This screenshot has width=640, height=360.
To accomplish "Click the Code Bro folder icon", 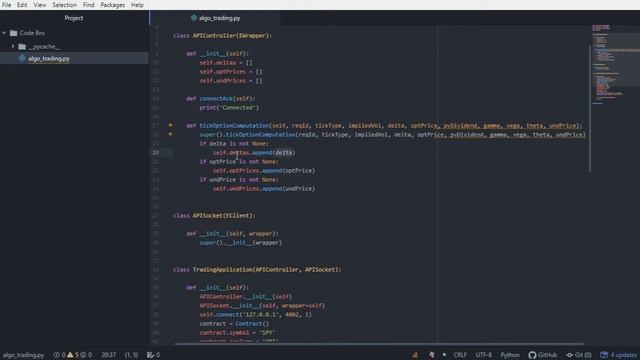I will click(x=13, y=33).
